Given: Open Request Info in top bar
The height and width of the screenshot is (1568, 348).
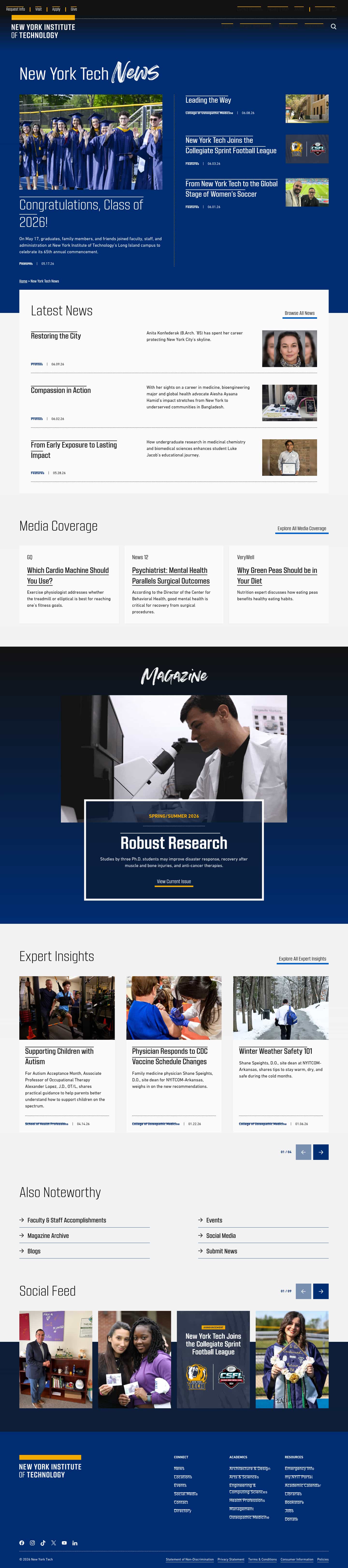Looking at the screenshot, I should pos(15,9).
